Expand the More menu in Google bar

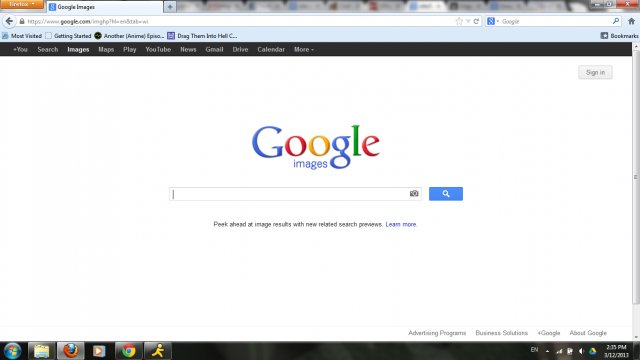[x=304, y=49]
